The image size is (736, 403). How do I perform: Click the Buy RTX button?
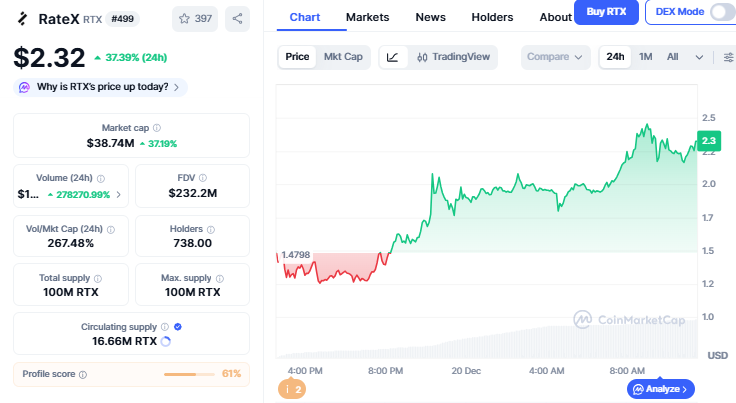tap(606, 12)
